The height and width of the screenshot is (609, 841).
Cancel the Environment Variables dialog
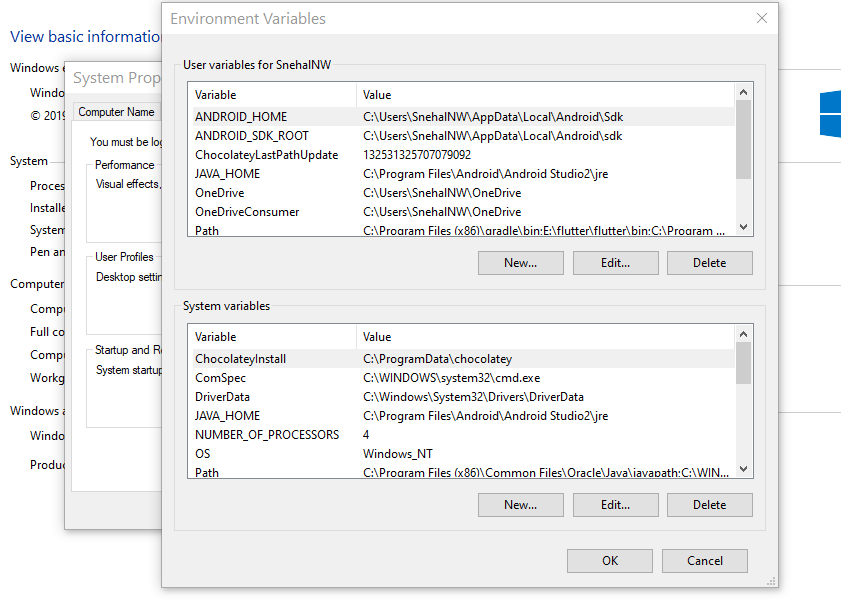[x=704, y=560]
